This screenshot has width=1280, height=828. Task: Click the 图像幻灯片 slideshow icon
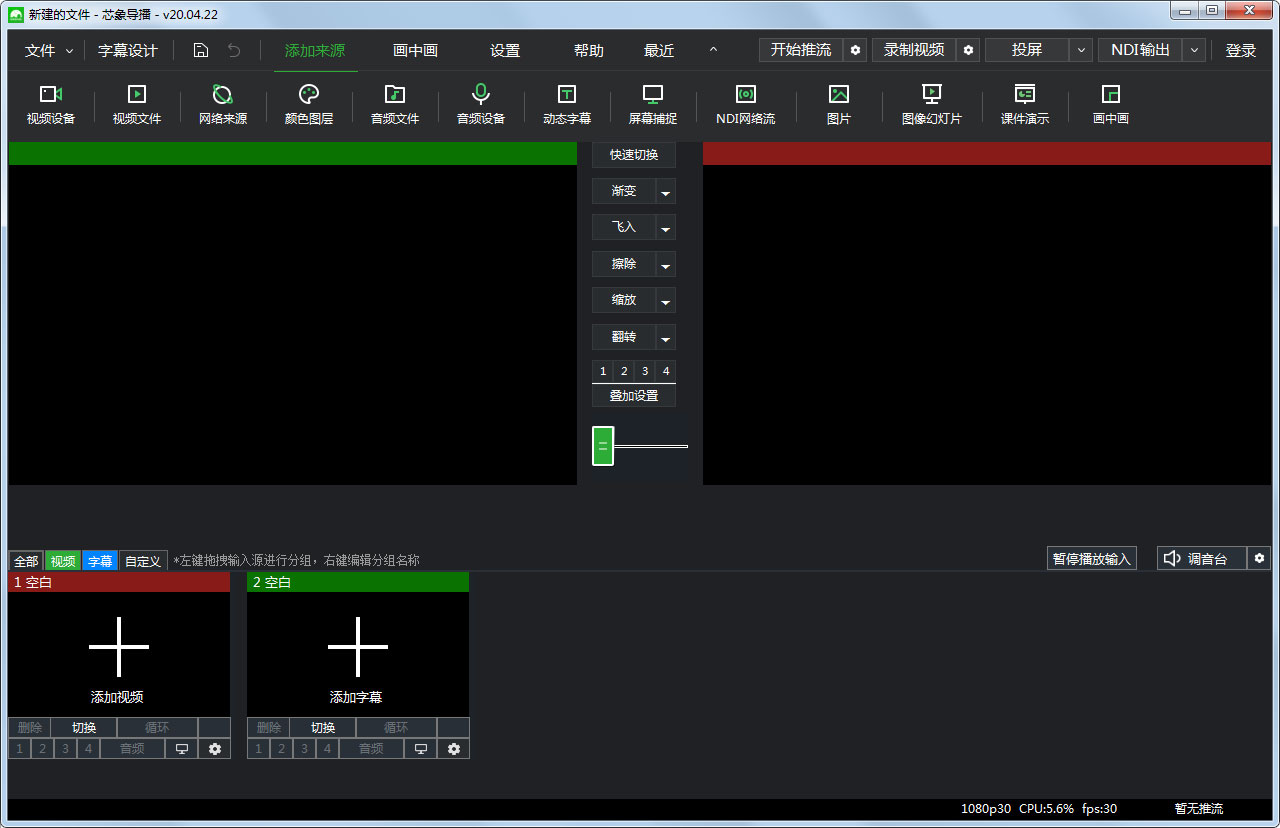[931, 95]
